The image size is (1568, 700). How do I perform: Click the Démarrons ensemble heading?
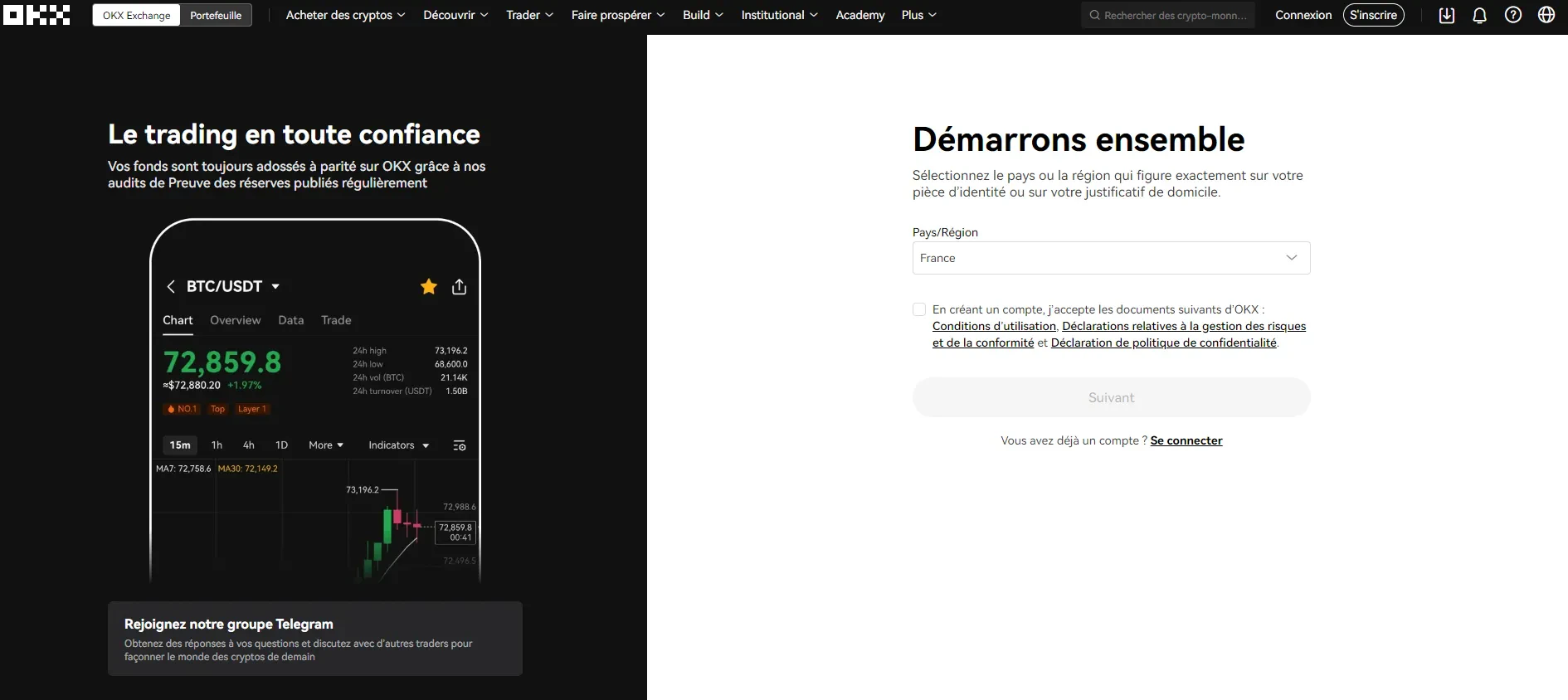[1079, 139]
